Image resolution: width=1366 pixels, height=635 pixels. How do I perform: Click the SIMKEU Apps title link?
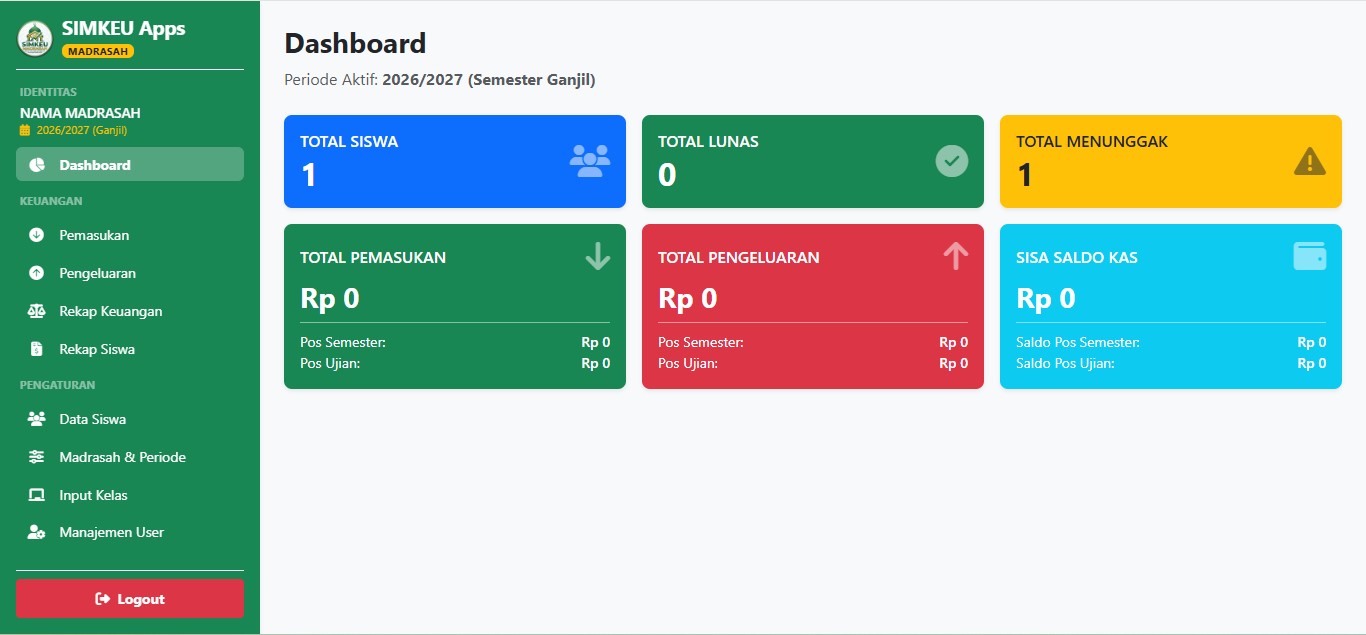(123, 29)
